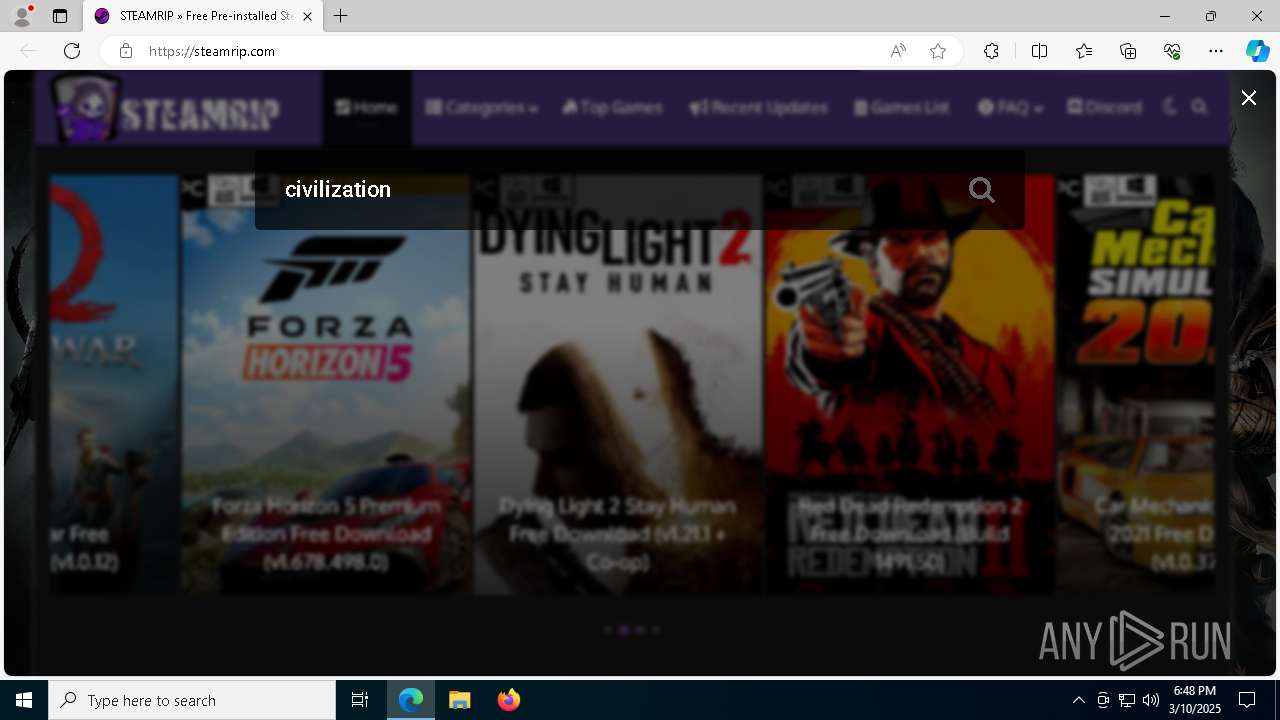Image resolution: width=1280 pixels, height=720 pixels.
Task: Submit search with the magnifier icon
Action: click(982, 190)
